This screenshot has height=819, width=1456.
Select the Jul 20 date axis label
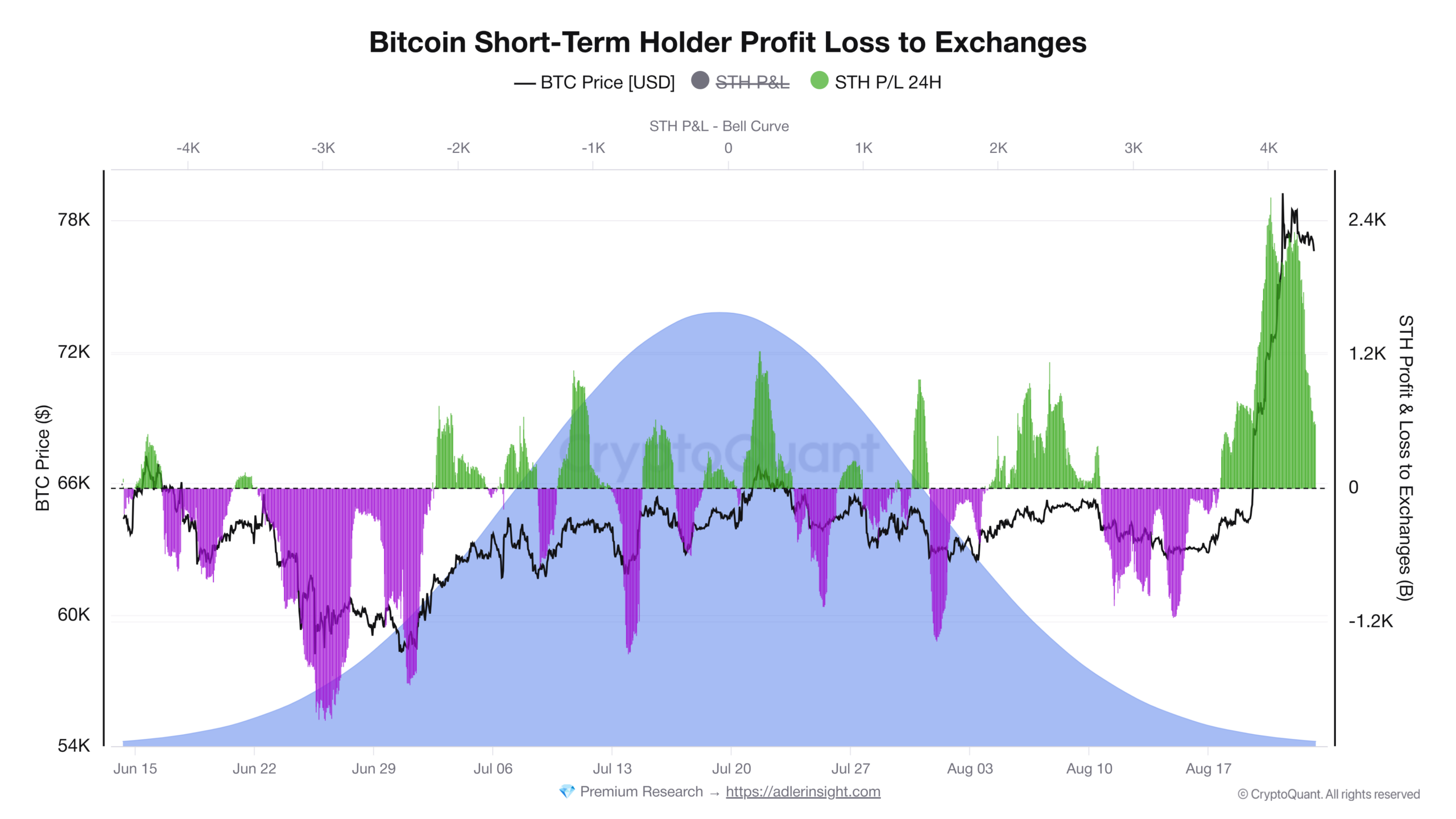(731, 769)
